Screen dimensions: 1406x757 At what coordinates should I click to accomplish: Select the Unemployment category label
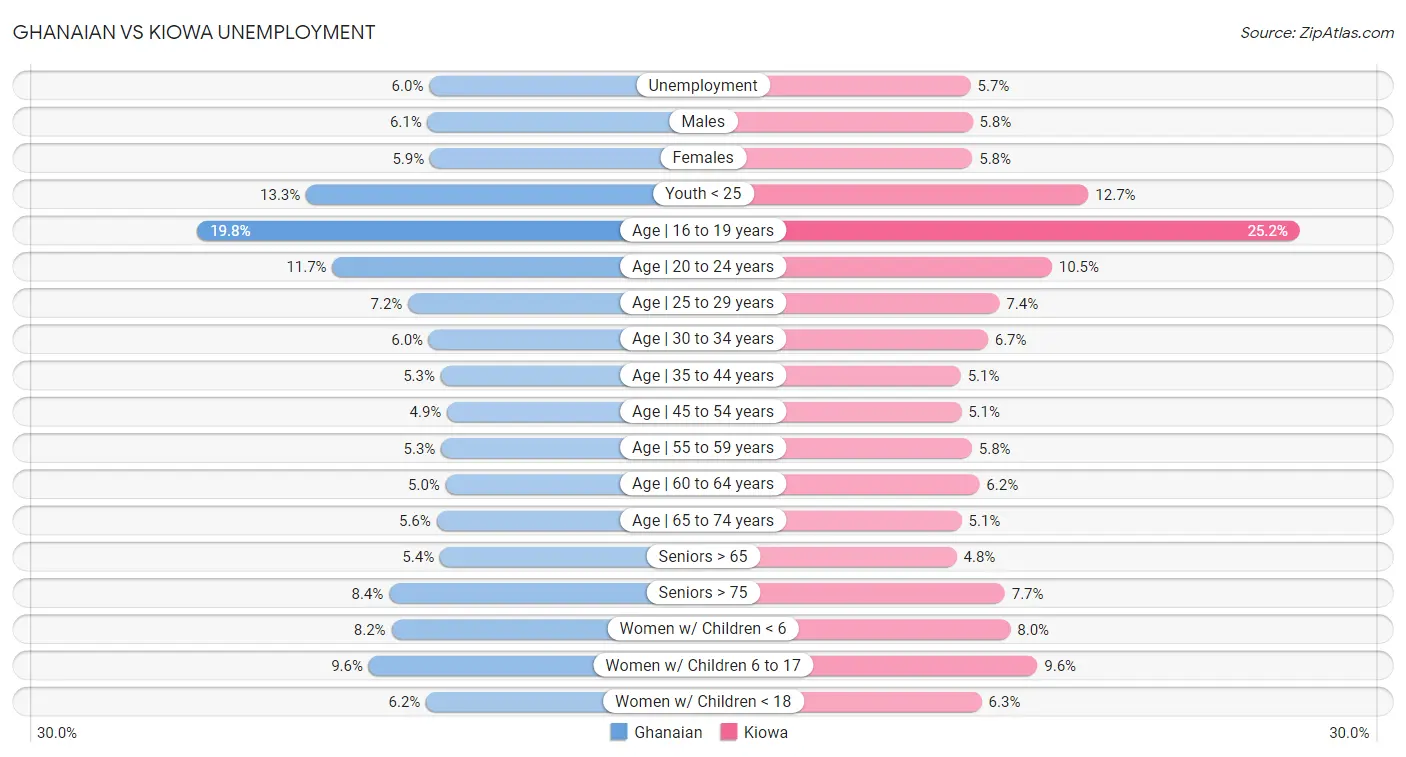[x=703, y=86]
